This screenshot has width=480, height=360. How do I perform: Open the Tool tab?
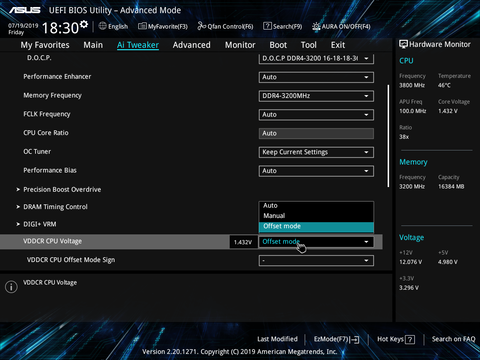tap(309, 45)
